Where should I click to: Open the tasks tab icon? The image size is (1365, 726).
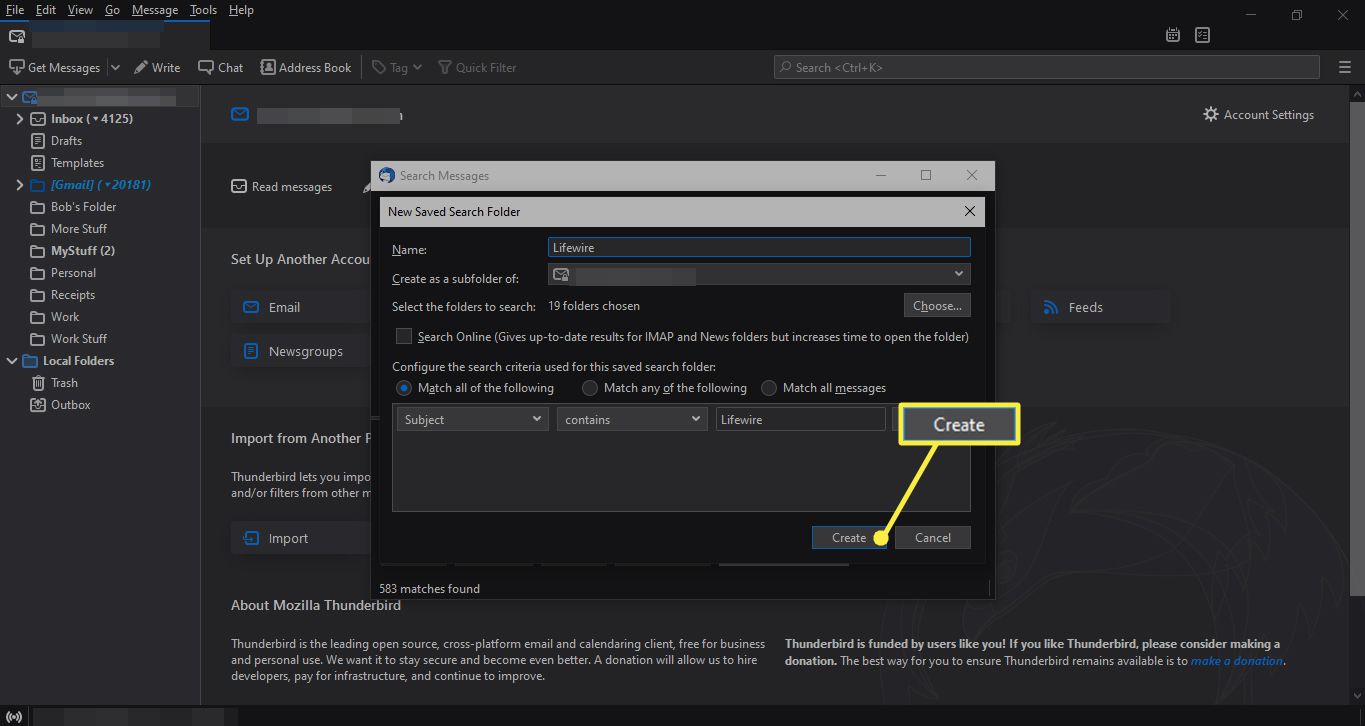pos(1202,35)
